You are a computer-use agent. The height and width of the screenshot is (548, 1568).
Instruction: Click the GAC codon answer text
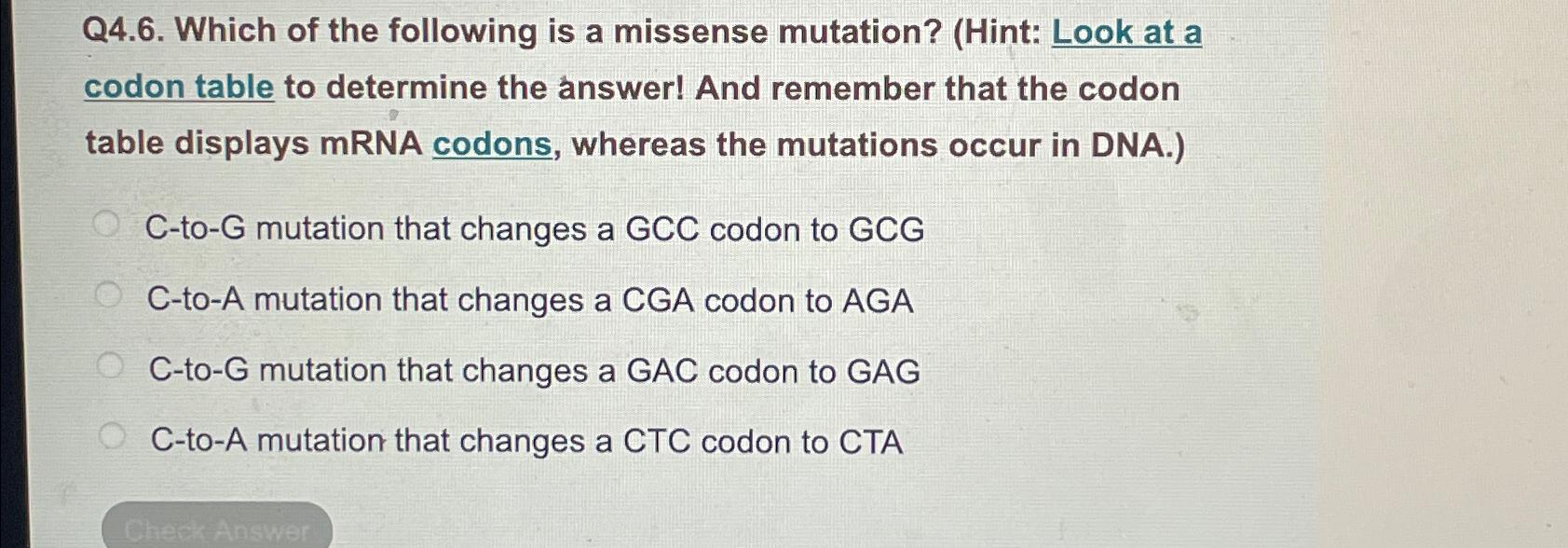[531, 369]
